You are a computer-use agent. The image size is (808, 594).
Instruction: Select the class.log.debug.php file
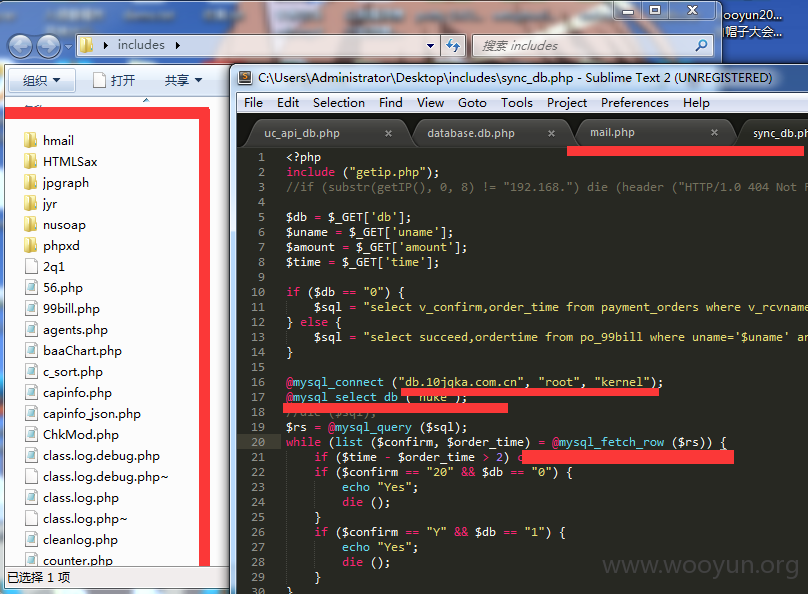tap(92, 456)
